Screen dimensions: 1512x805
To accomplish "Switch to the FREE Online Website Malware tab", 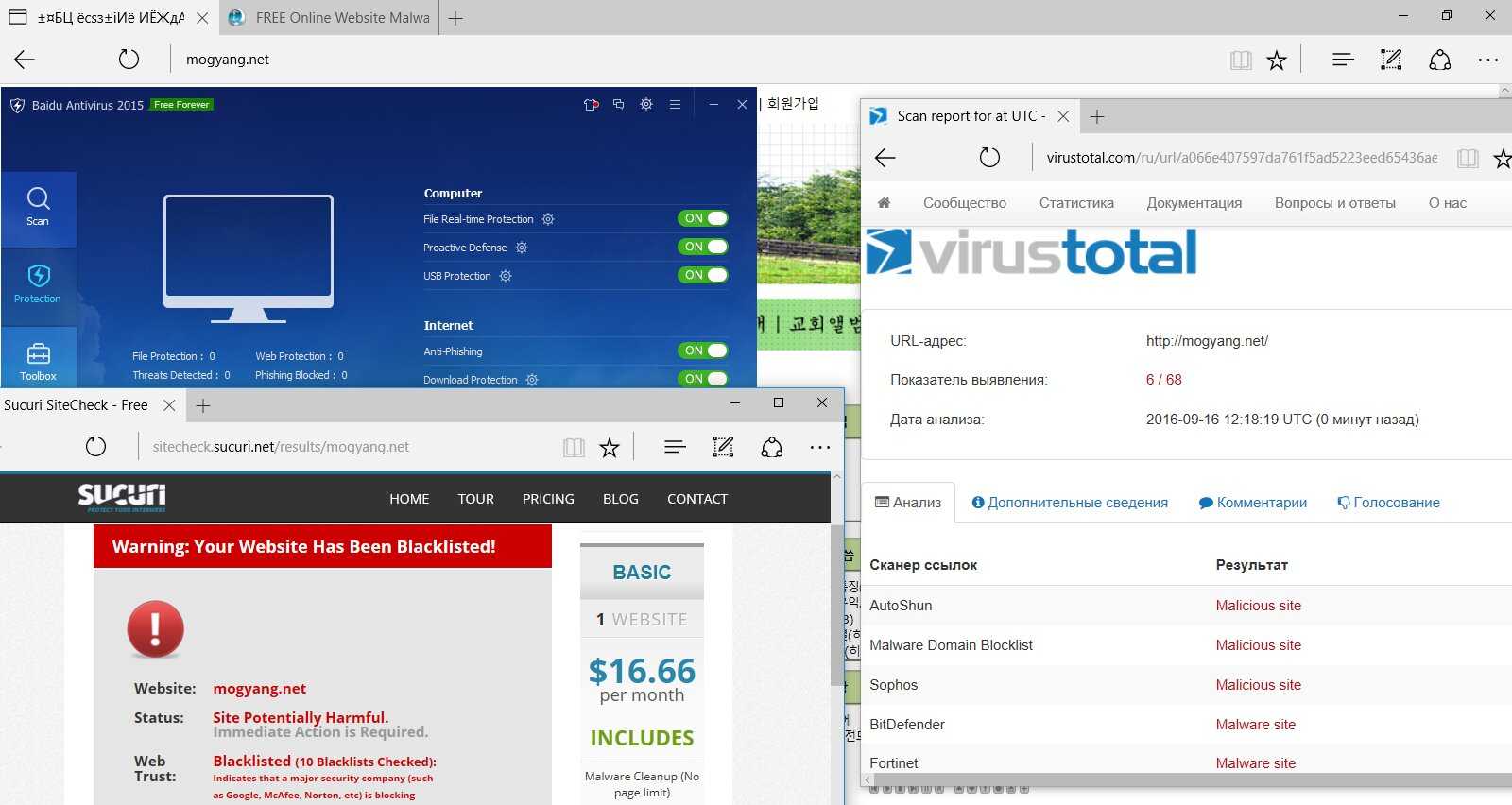I will (329, 18).
